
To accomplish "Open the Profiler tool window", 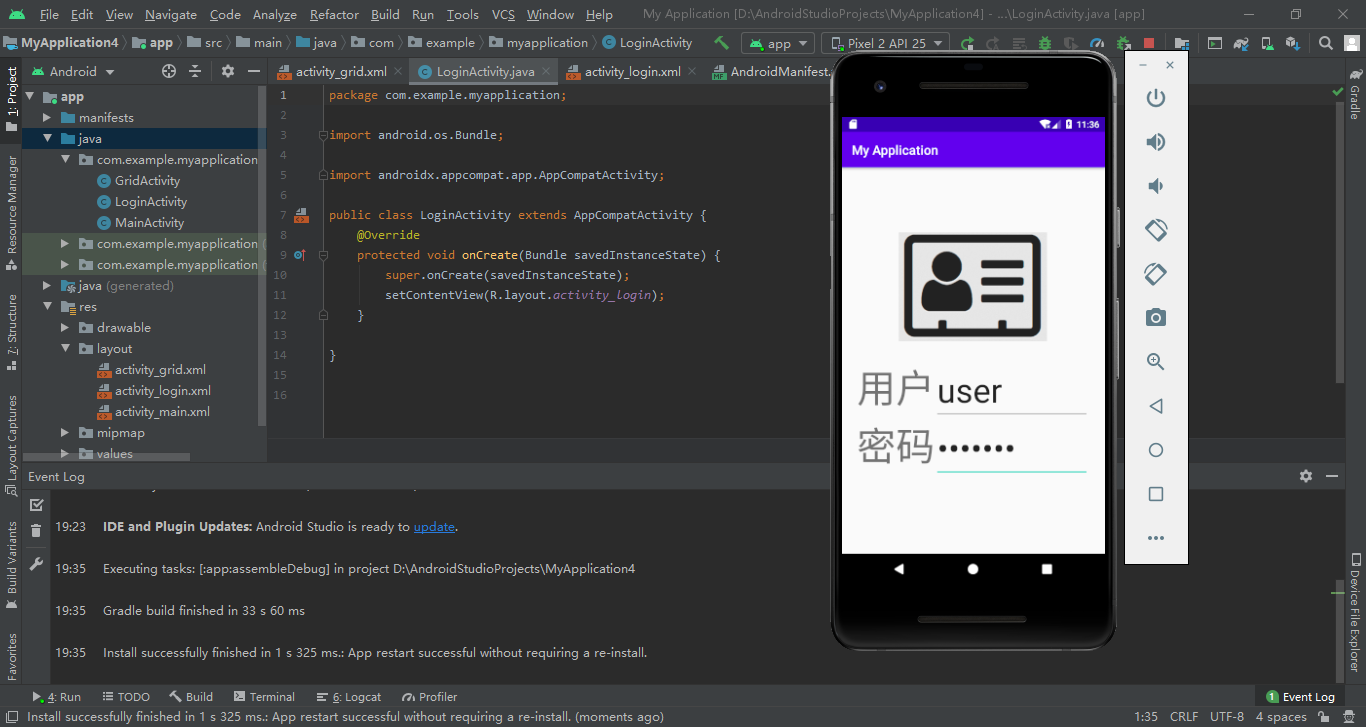I will coord(429,697).
